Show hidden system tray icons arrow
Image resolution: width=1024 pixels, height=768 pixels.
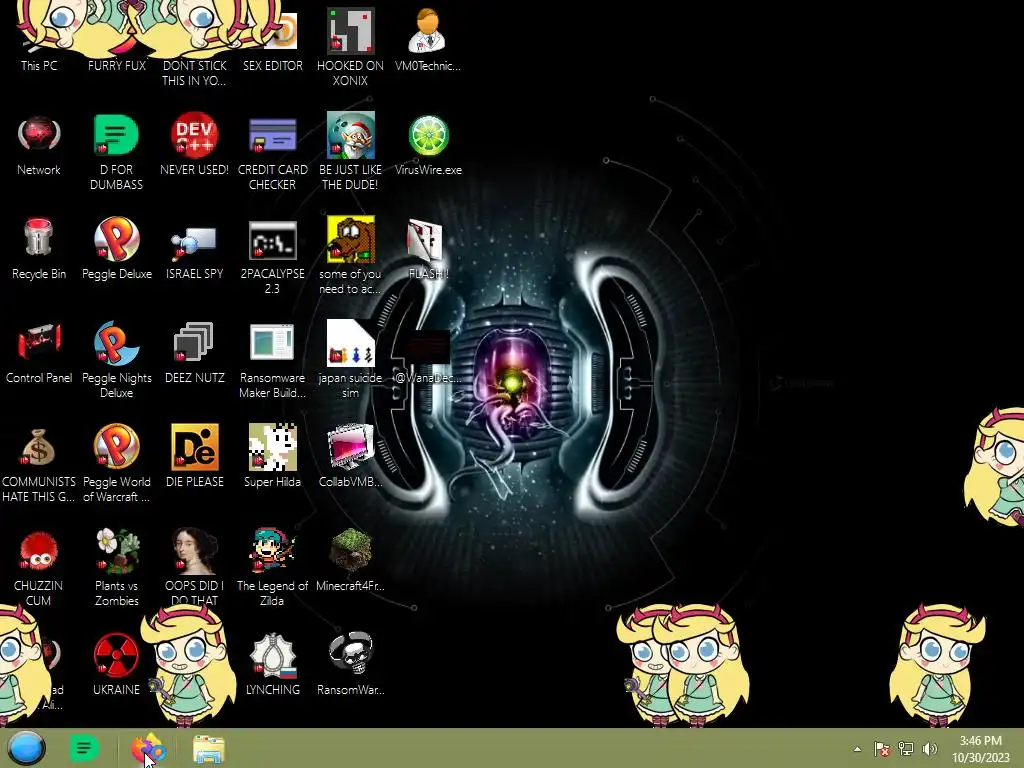click(x=857, y=749)
